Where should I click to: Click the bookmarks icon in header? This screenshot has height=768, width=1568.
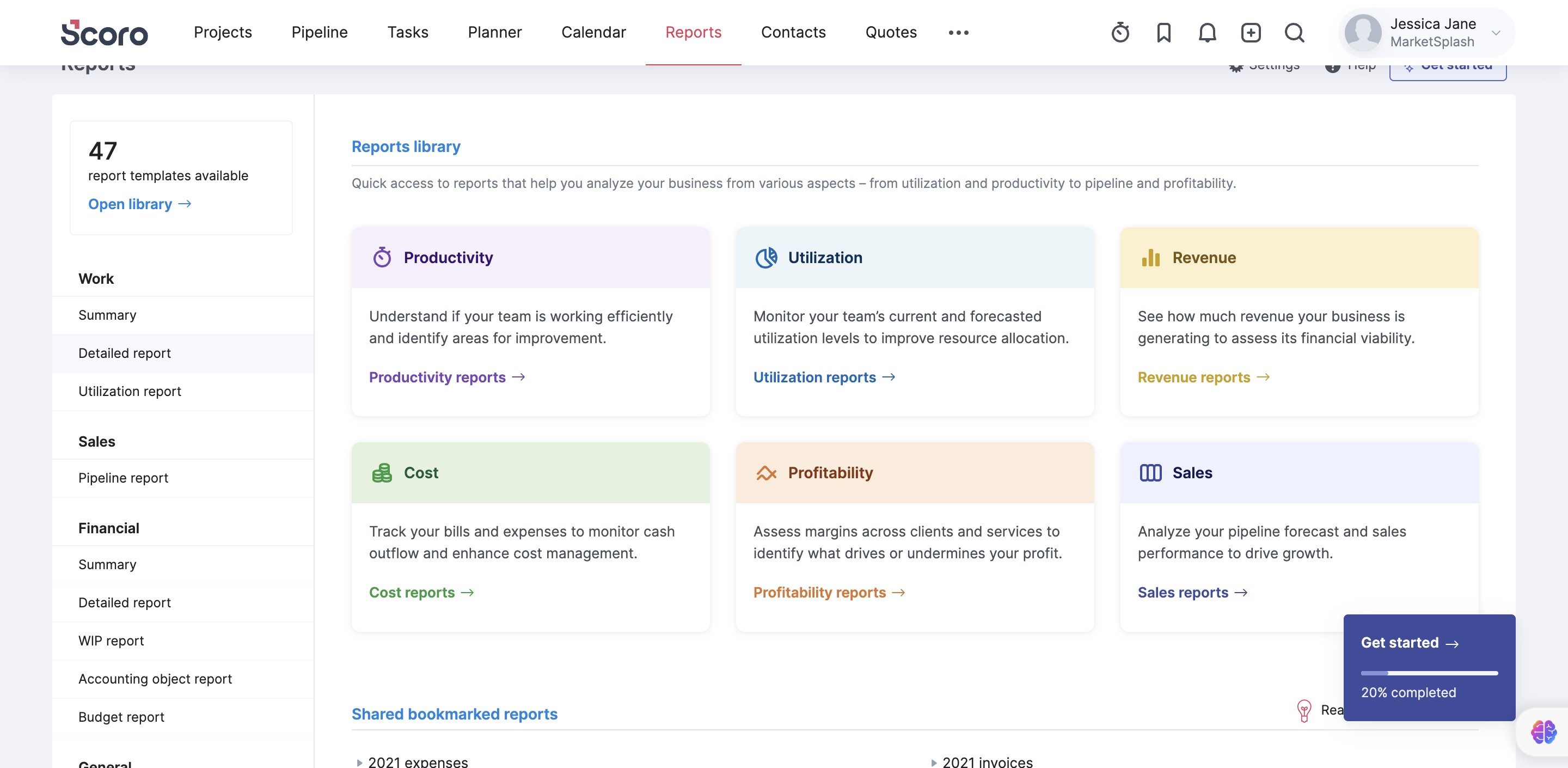[x=1163, y=32]
